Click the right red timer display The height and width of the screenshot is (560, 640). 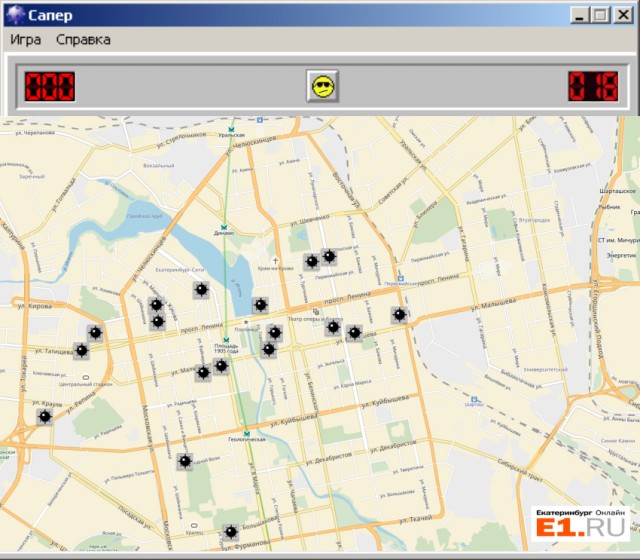592,86
